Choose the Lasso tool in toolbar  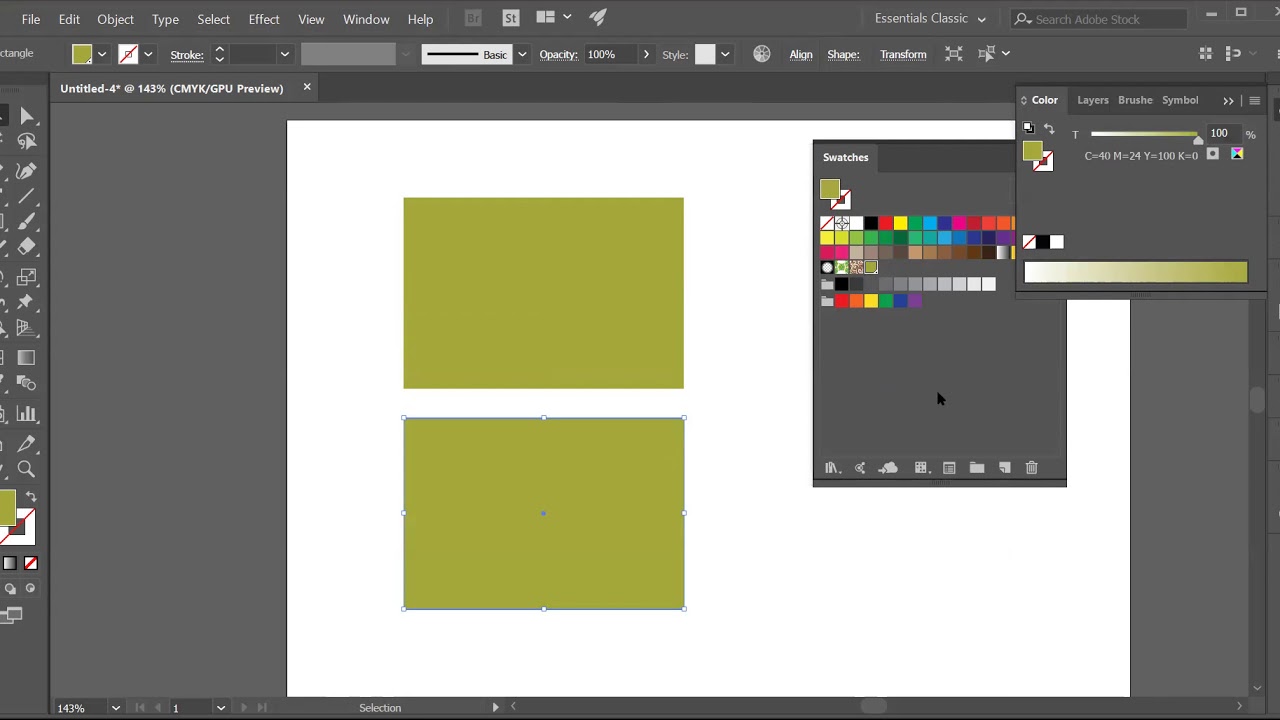[27, 142]
